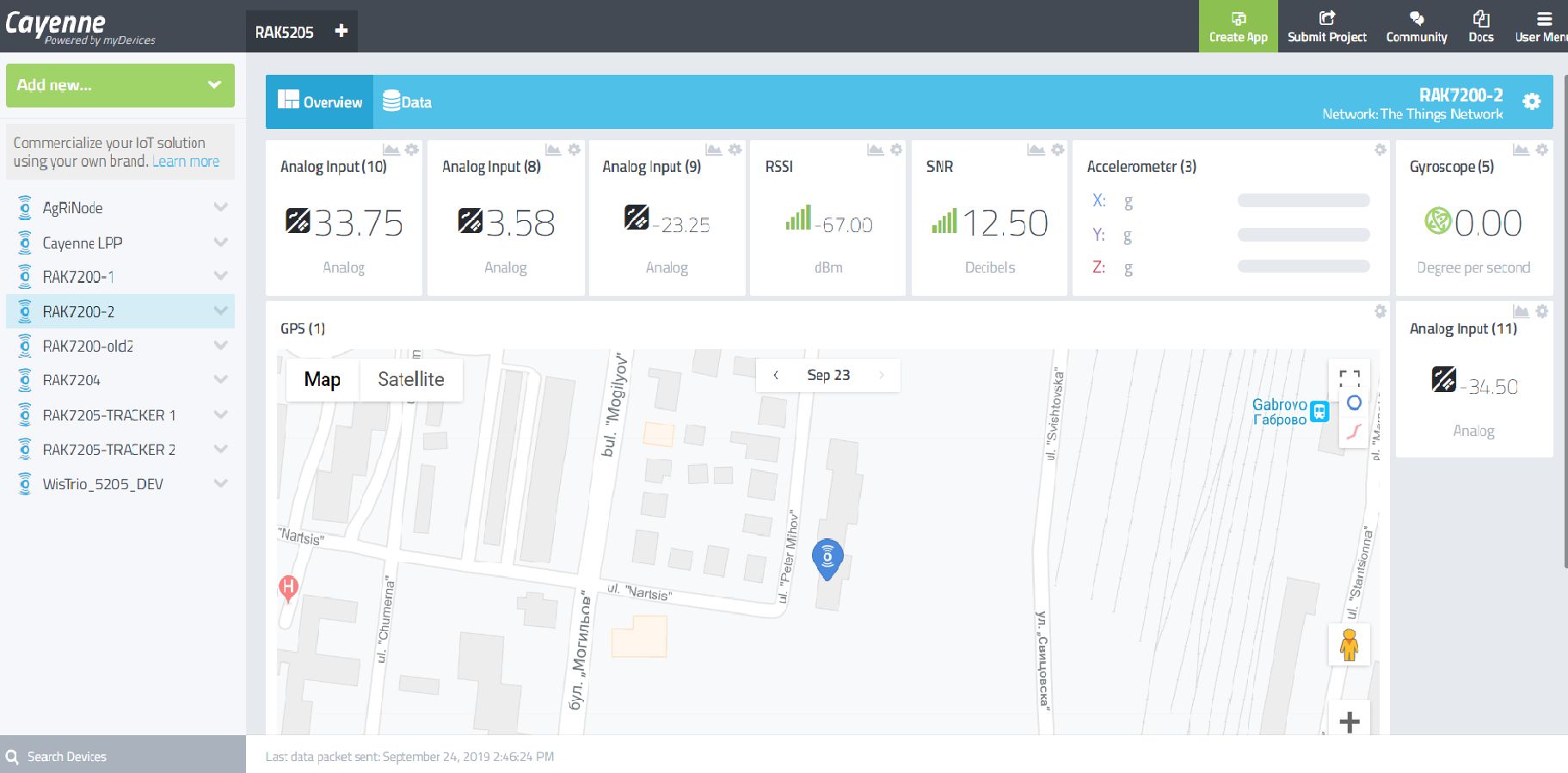Image resolution: width=1568 pixels, height=773 pixels.
Task: Open settings gear on Gyroscope (5) widget
Action: click(x=1542, y=150)
